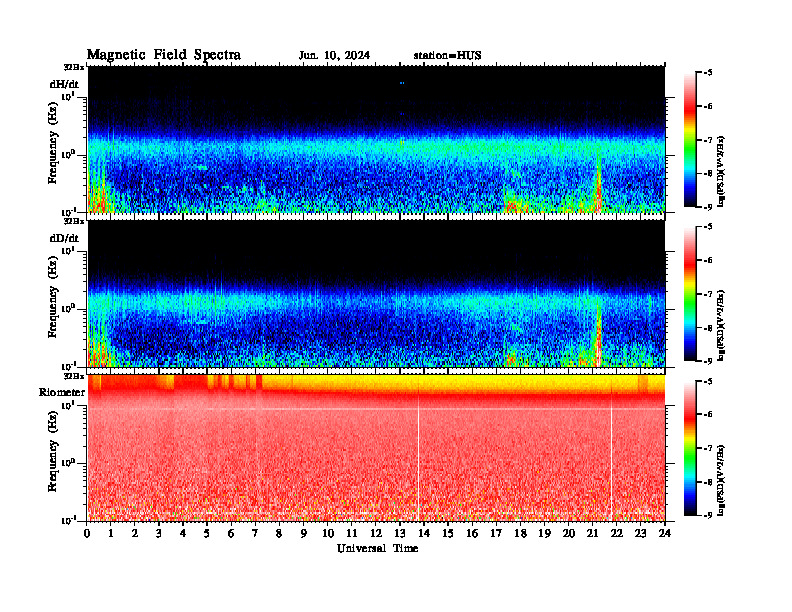Click hour 5 on the time axis

click(x=207, y=534)
